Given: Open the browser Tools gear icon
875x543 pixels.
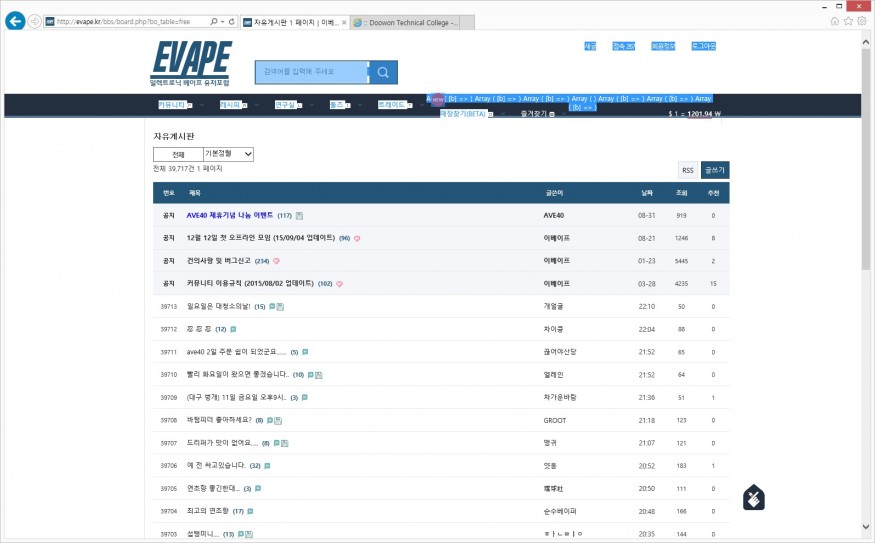Looking at the screenshot, I should click(x=862, y=21).
